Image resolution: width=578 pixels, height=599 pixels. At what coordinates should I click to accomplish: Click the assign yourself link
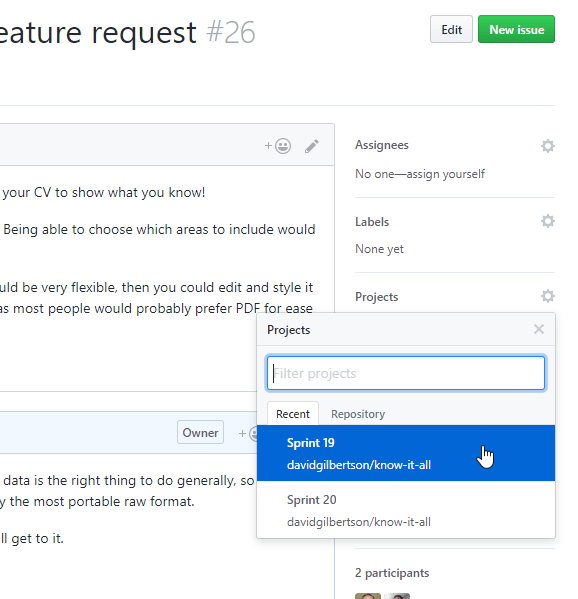click(445, 174)
